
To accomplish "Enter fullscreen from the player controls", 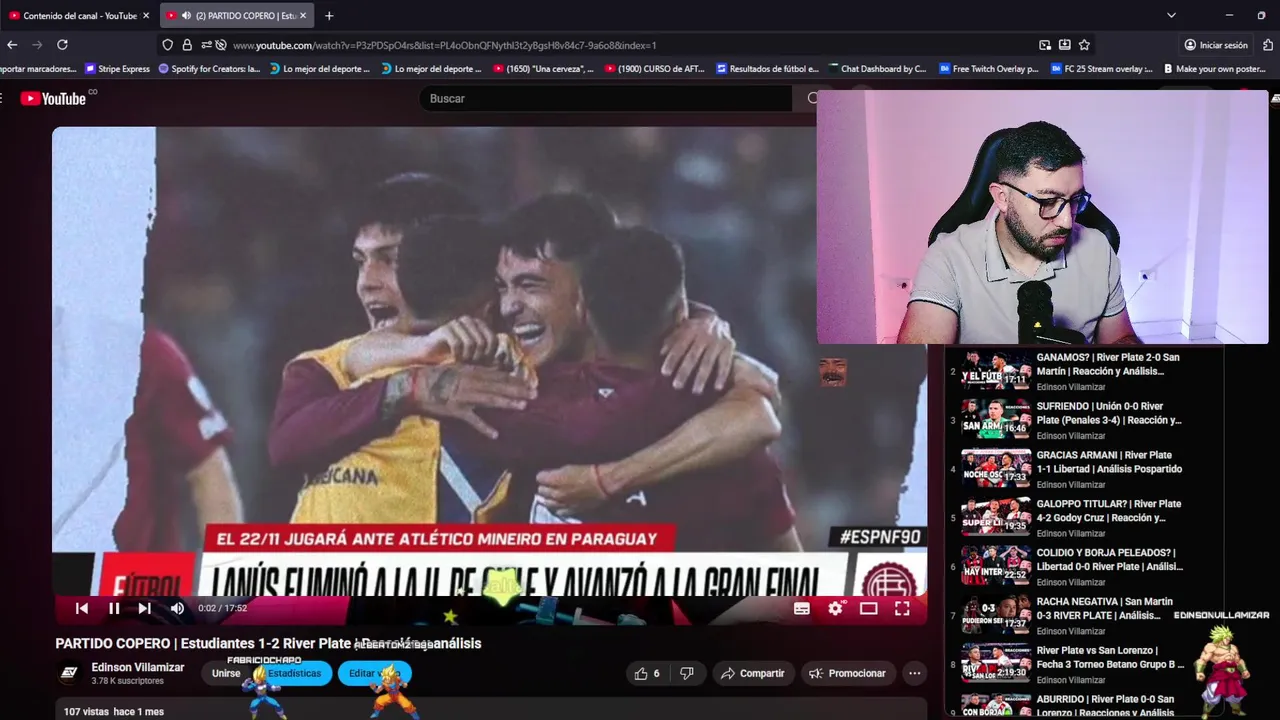I will [x=902, y=608].
